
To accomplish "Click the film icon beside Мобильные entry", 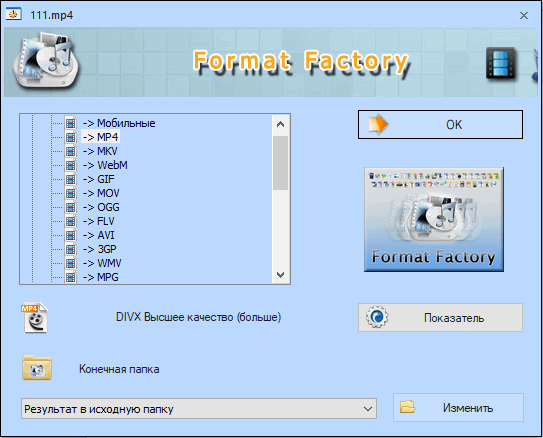I will (x=70, y=123).
